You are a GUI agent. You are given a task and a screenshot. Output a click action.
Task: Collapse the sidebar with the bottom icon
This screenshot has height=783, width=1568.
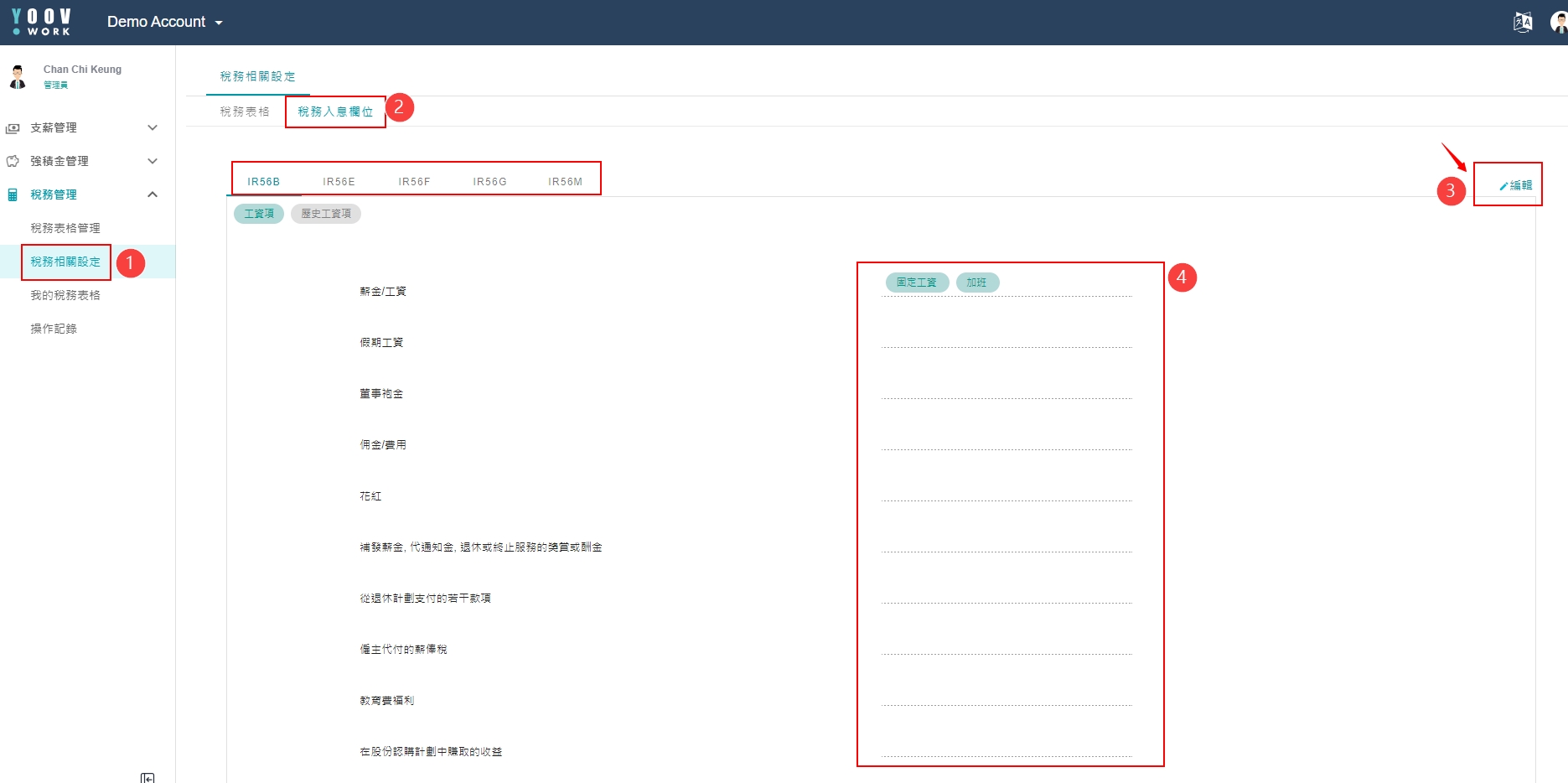pos(147,777)
